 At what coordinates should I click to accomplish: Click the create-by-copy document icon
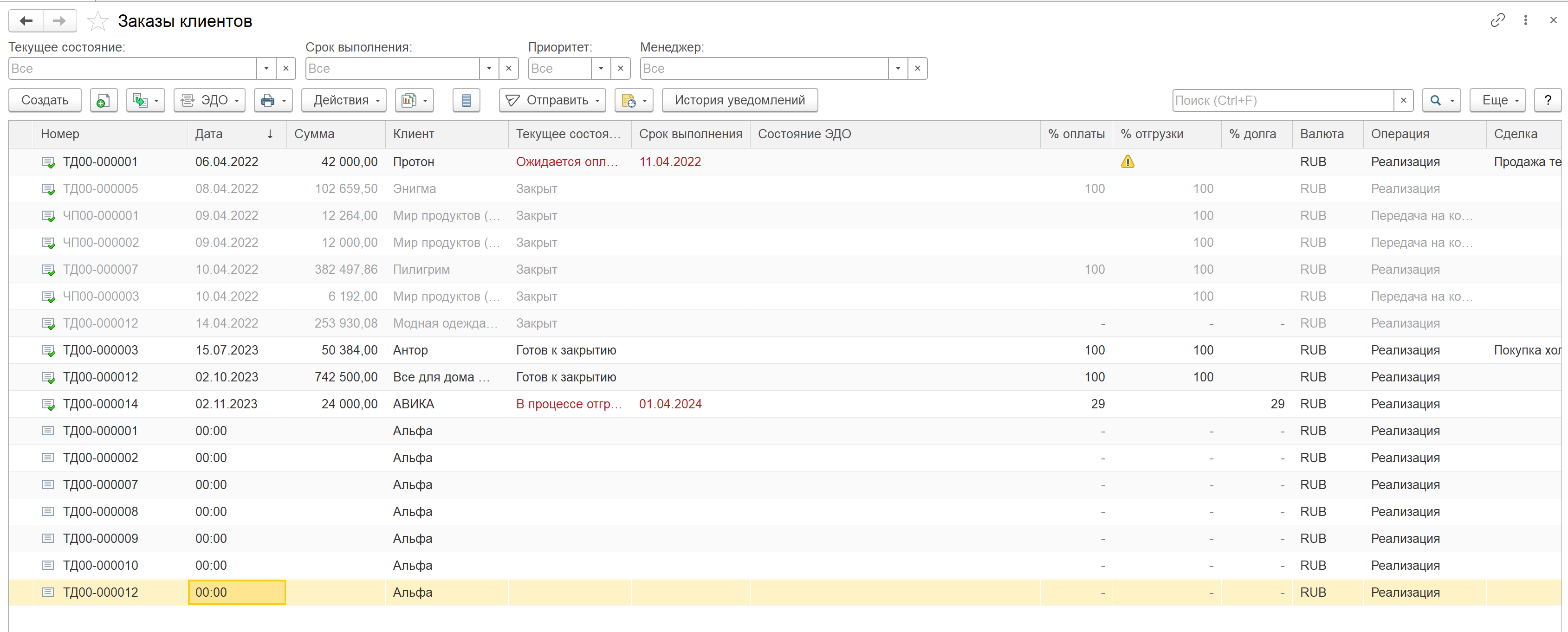[x=104, y=100]
